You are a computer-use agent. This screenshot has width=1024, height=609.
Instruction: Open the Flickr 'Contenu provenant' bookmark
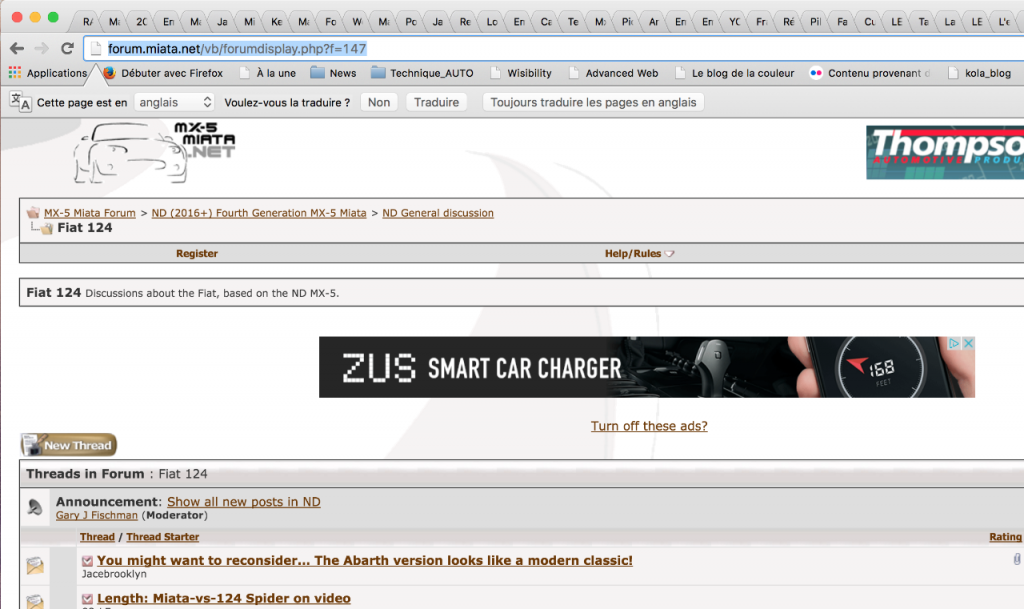tap(869, 73)
